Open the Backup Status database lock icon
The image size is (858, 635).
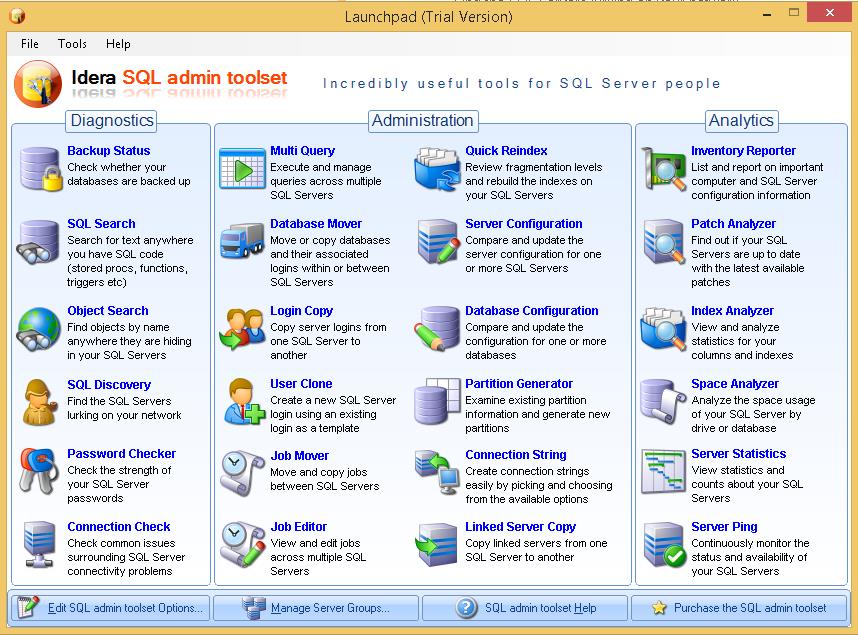40,169
